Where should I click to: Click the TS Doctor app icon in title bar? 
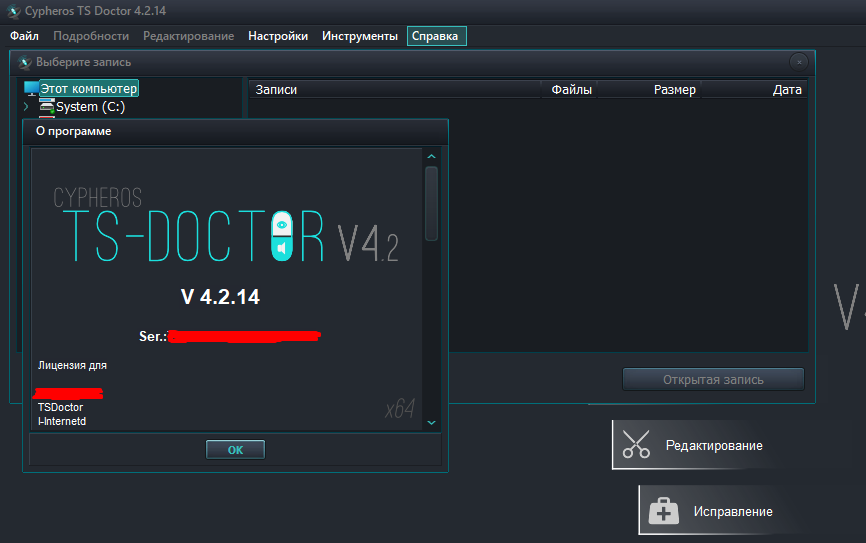pos(13,11)
